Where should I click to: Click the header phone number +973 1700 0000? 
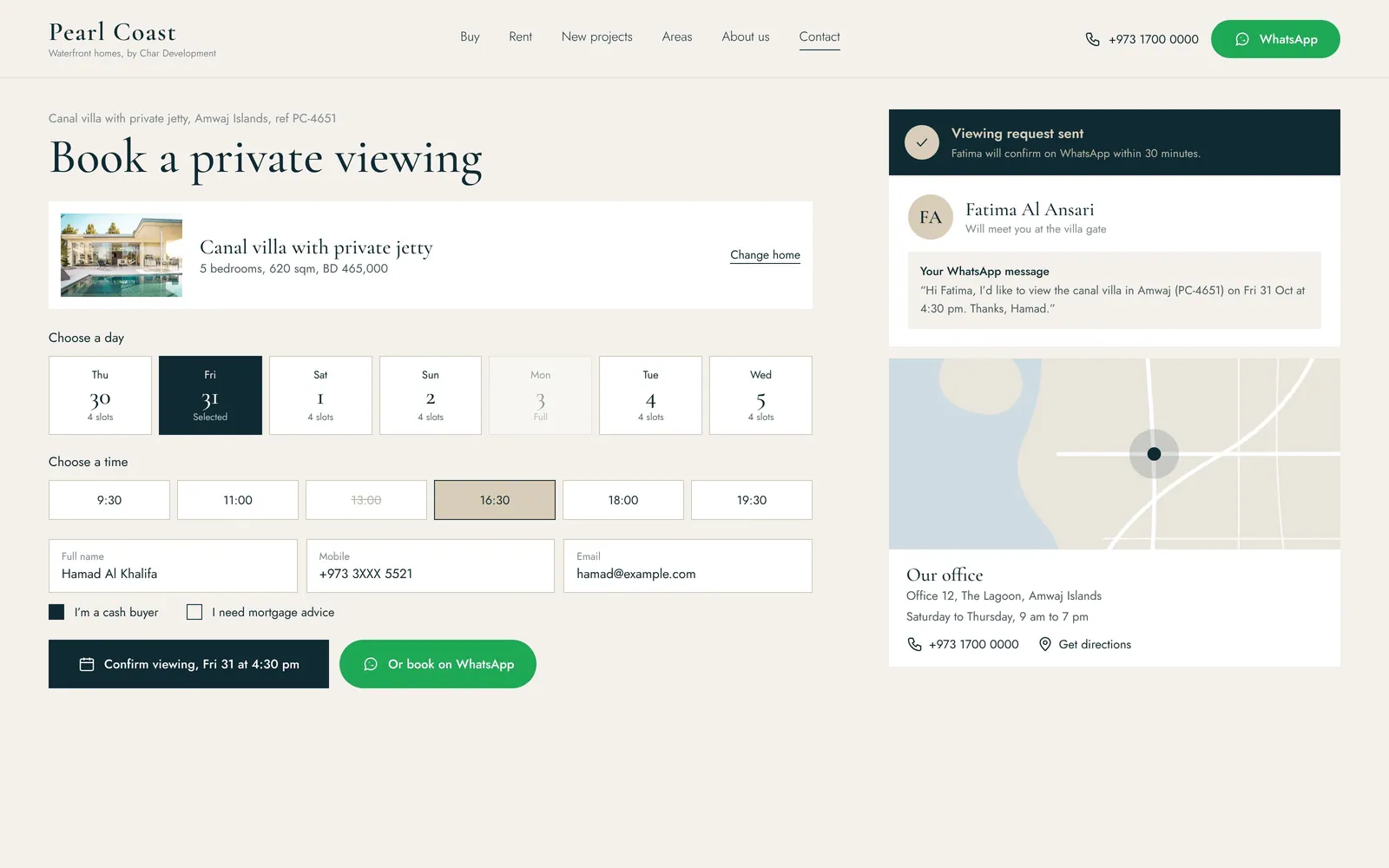click(1153, 39)
